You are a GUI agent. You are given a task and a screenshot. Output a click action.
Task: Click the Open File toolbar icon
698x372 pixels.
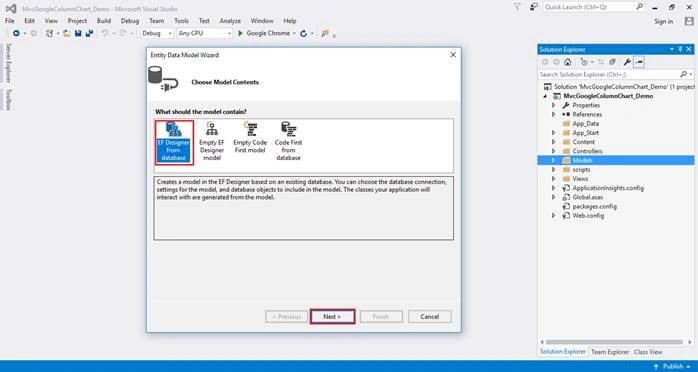click(67, 33)
